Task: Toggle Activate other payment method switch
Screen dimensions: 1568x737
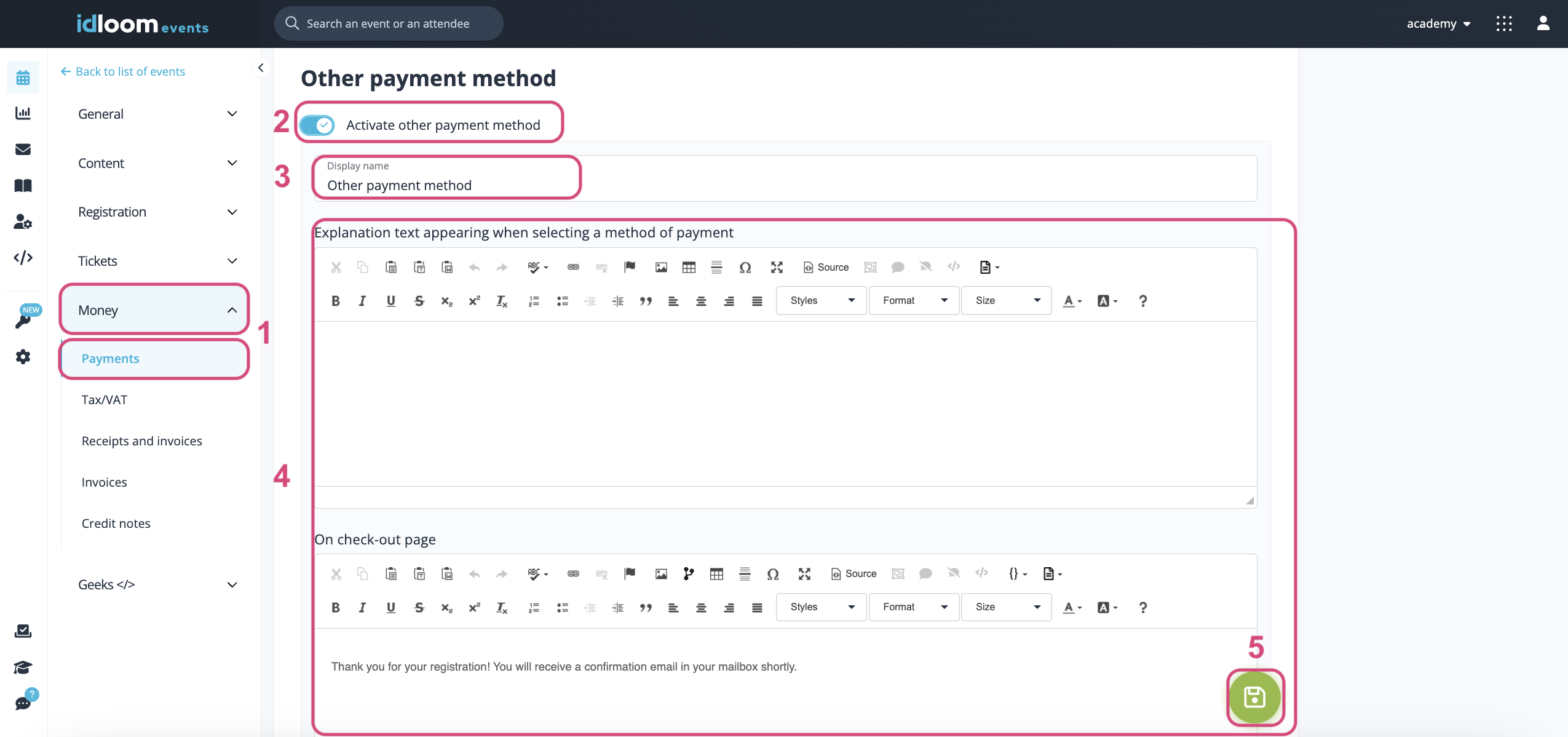Action: coord(317,125)
